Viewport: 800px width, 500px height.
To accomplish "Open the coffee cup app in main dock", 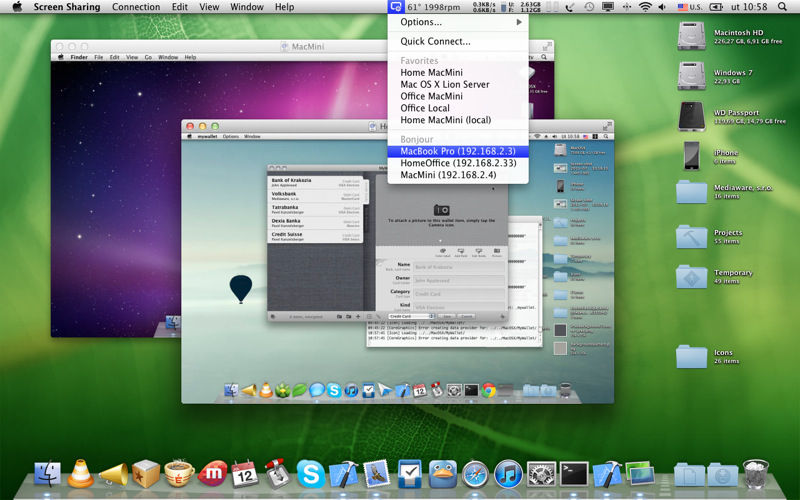I will click(x=179, y=474).
